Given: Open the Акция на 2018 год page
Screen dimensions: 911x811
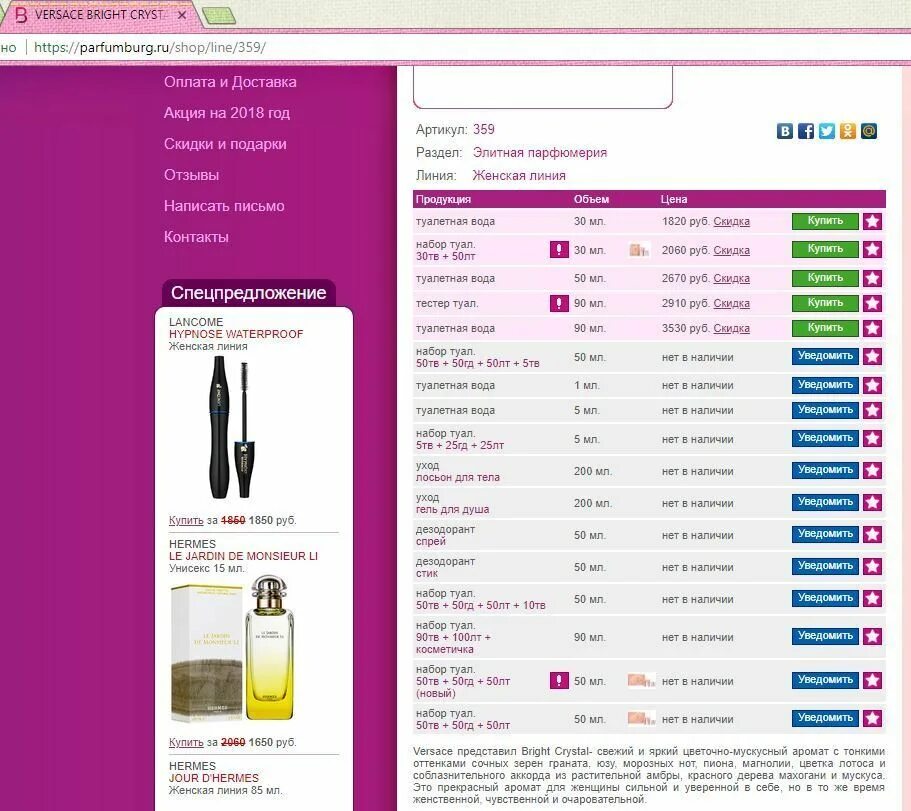Looking at the screenshot, I should point(227,113).
